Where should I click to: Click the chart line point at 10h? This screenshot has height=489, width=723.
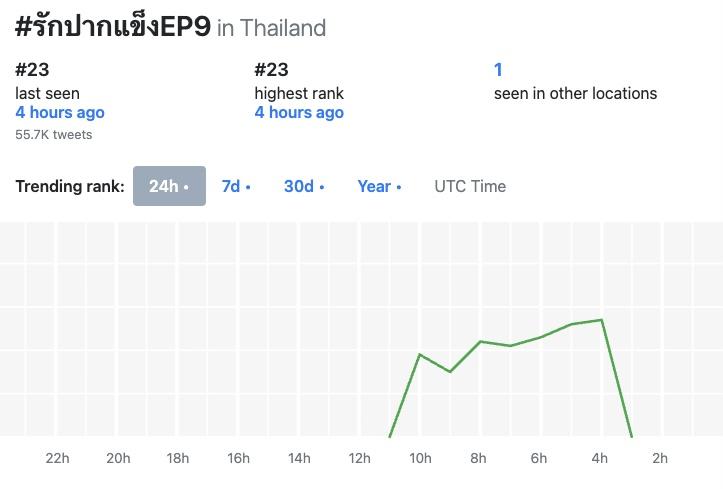[x=419, y=354]
